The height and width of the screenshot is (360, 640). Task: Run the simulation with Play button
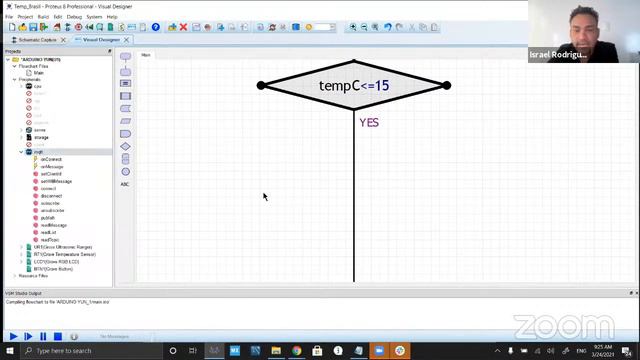coord(13,336)
